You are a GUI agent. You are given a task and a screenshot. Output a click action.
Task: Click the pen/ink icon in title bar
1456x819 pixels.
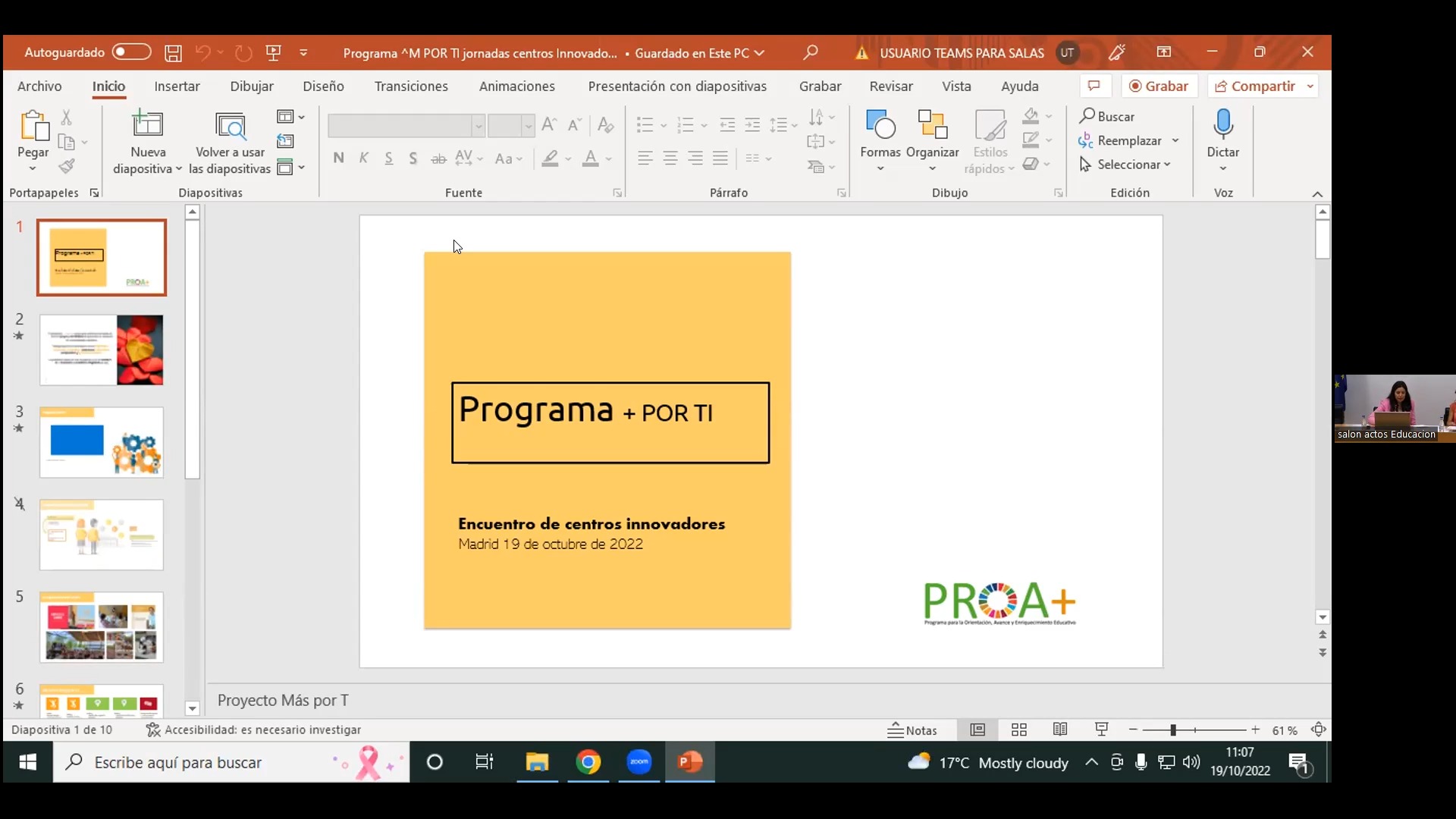pos(1117,52)
